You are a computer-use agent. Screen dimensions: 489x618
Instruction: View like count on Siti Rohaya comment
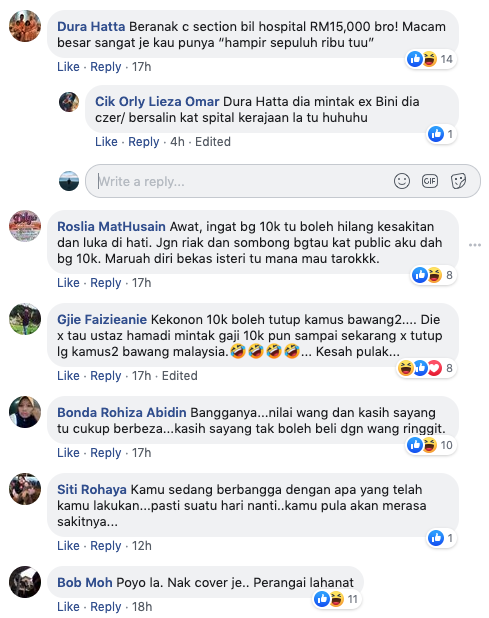(442, 538)
